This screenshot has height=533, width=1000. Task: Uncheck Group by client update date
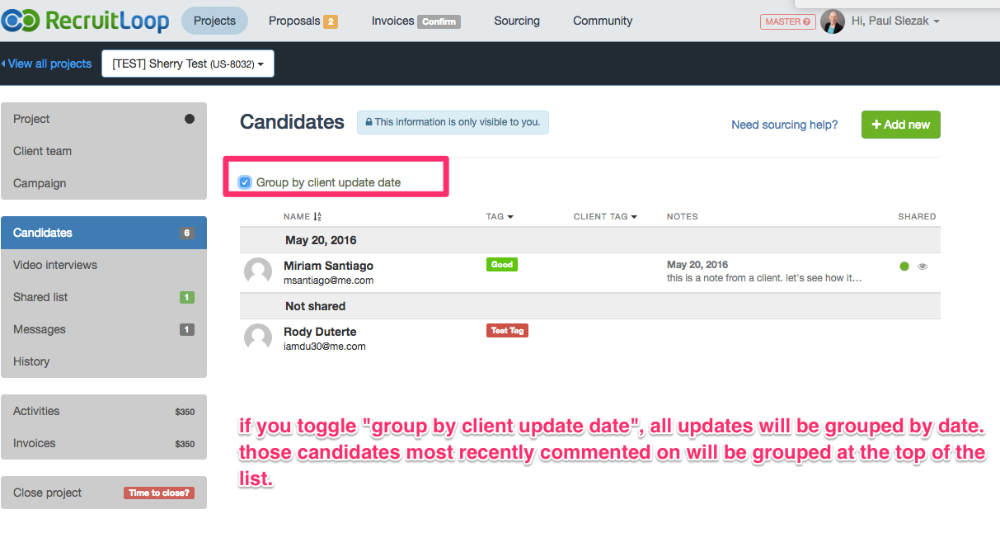(244, 182)
